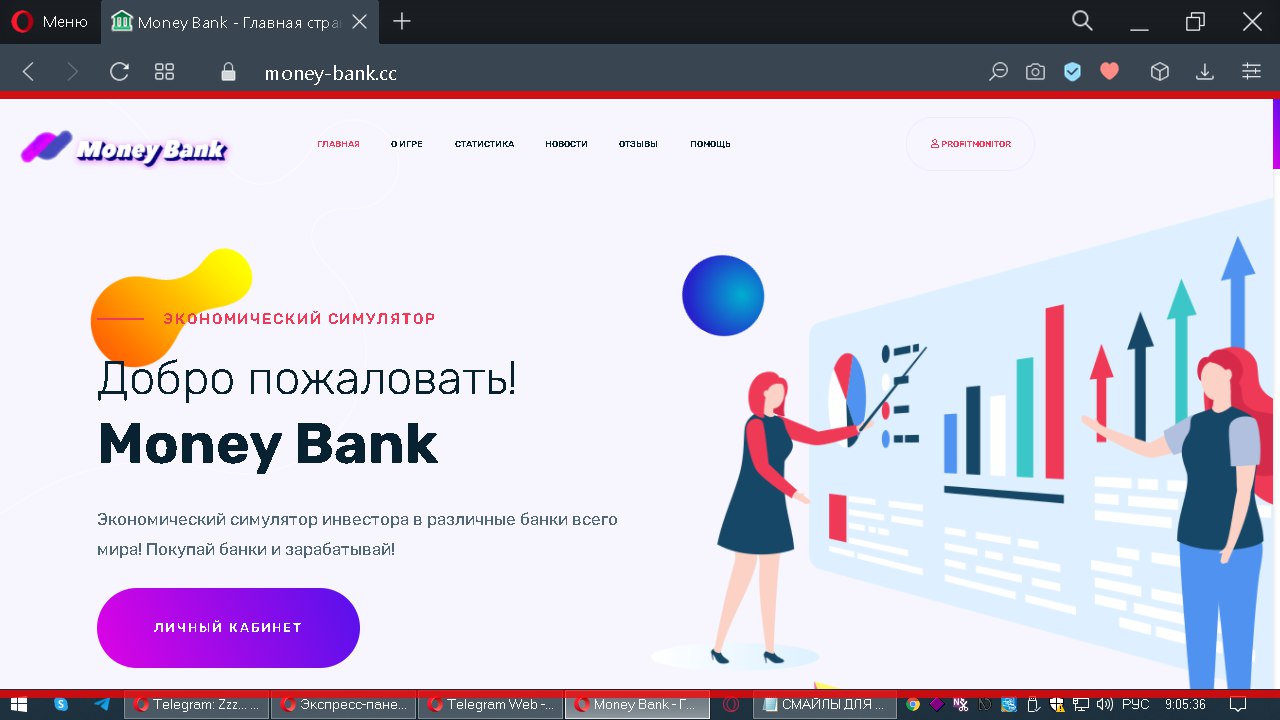
Task: Click the snapshot camera icon in address bar
Action: pos(1035,71)
